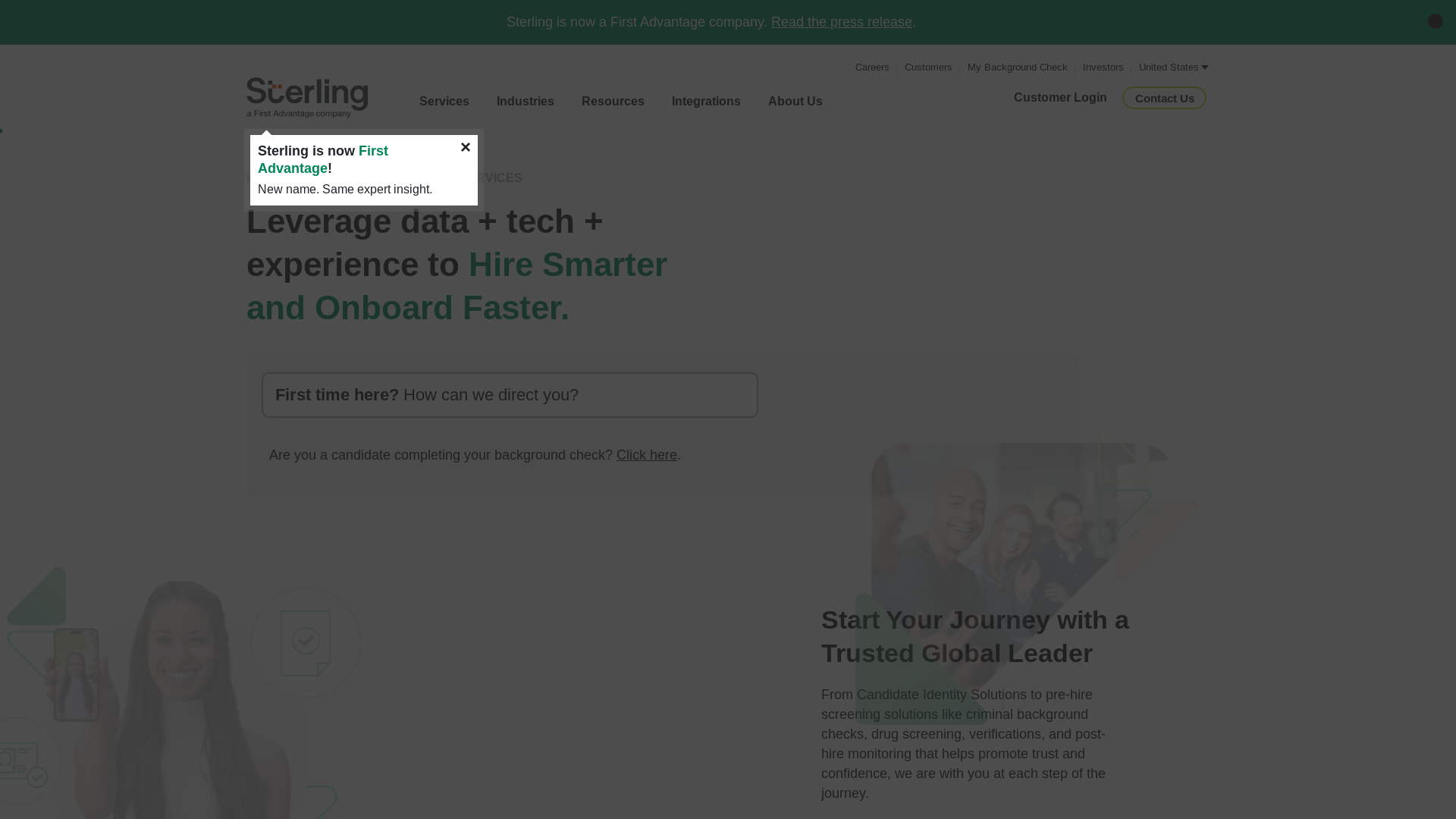
Task: Open the Resources menu
Action: point(613,102)
